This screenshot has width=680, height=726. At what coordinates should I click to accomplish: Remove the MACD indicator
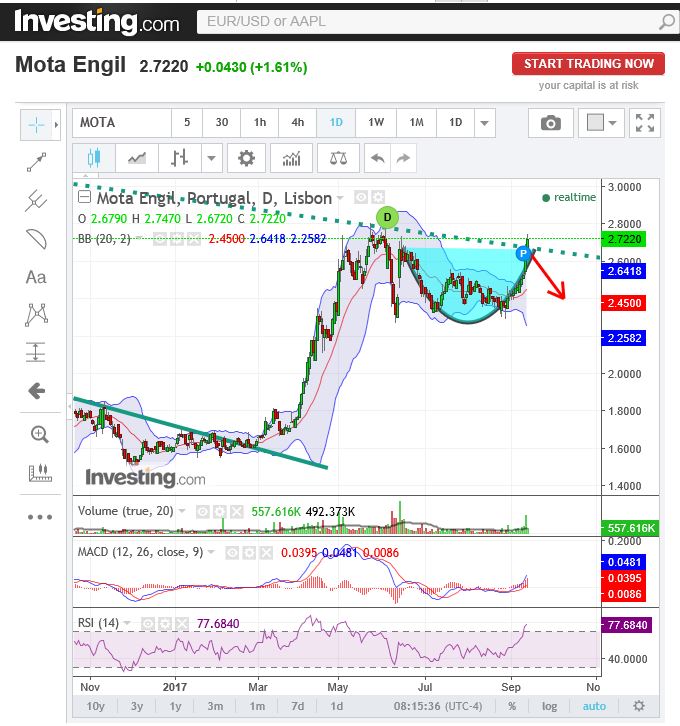click(266, 552)
